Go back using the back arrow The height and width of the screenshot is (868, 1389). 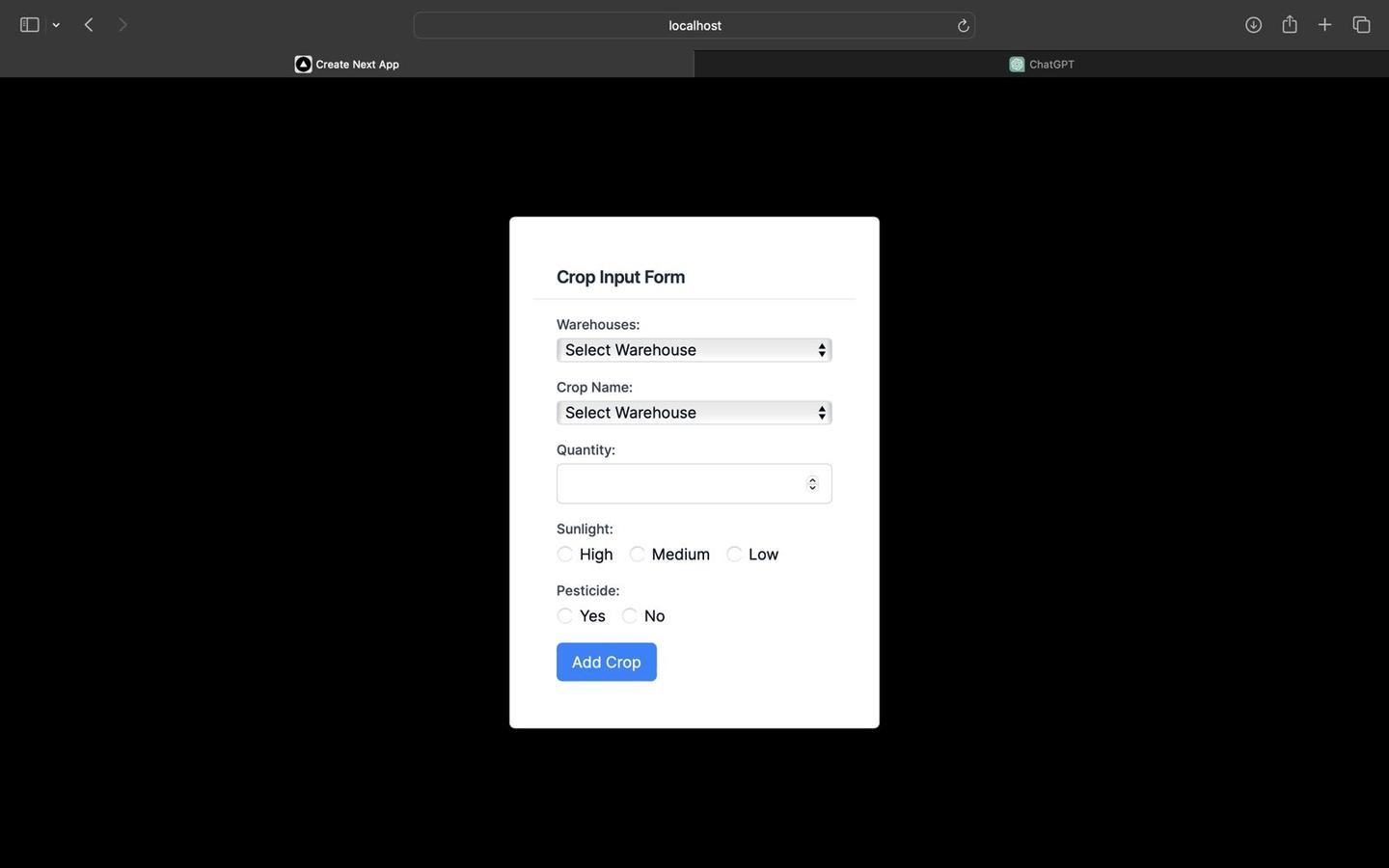click(x=89, y=25)
